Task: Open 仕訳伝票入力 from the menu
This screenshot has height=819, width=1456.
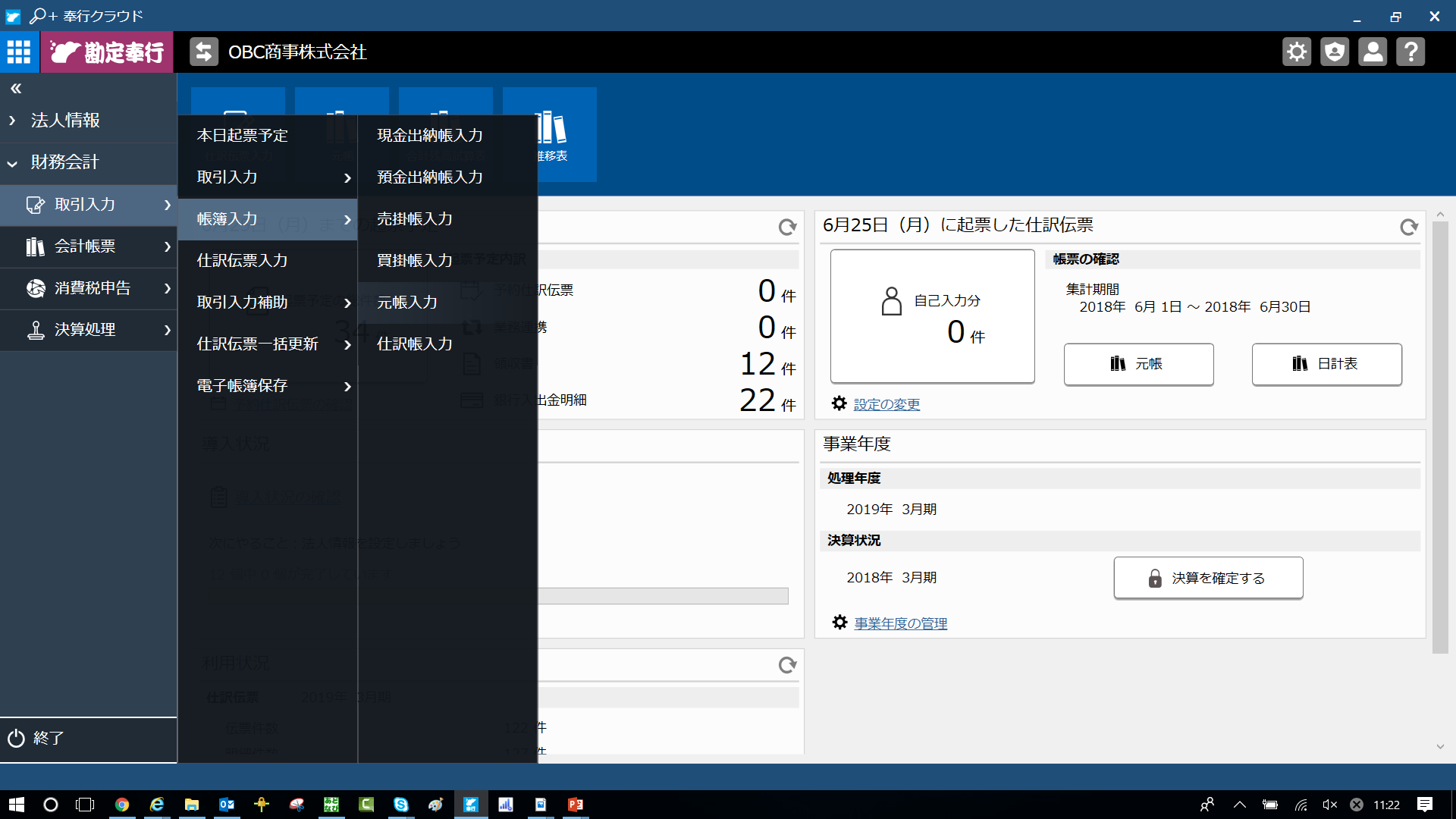Action: tap(241, 260)
